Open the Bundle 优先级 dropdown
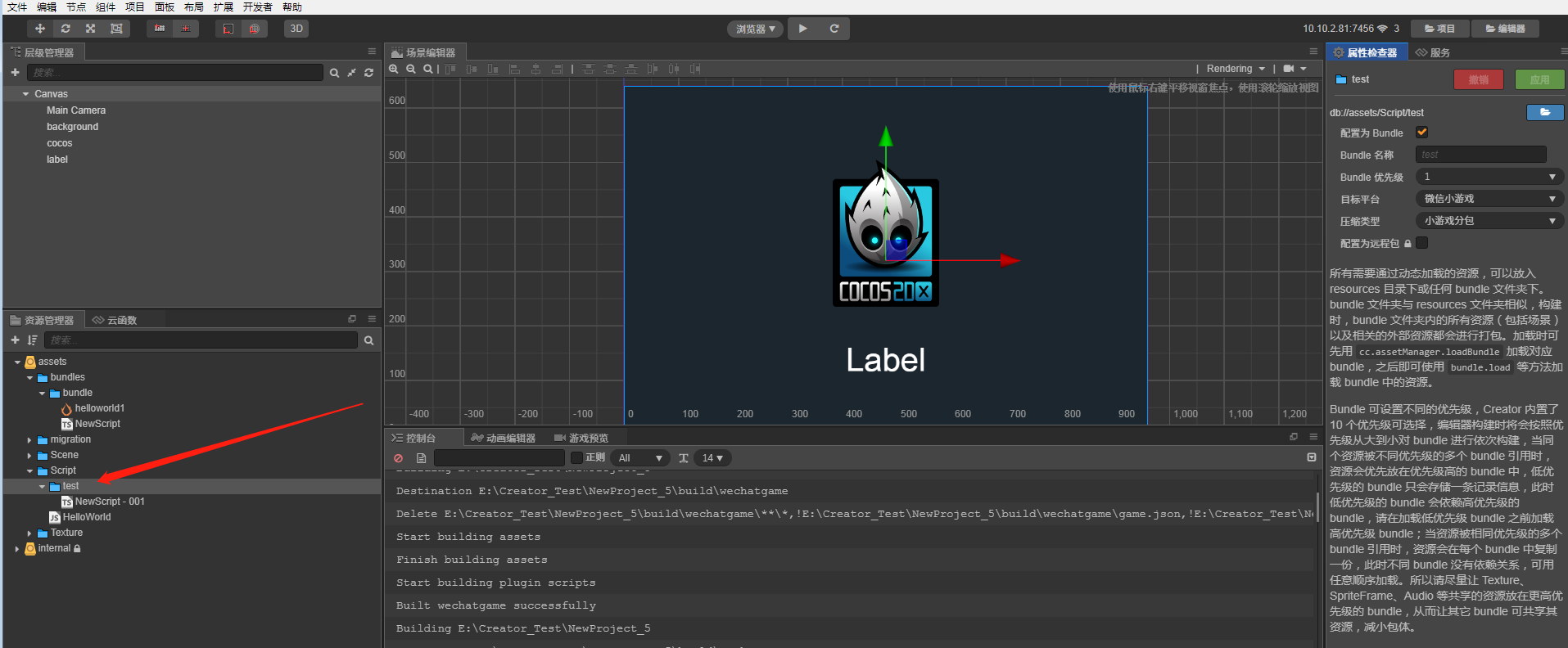 (1489, 177)
